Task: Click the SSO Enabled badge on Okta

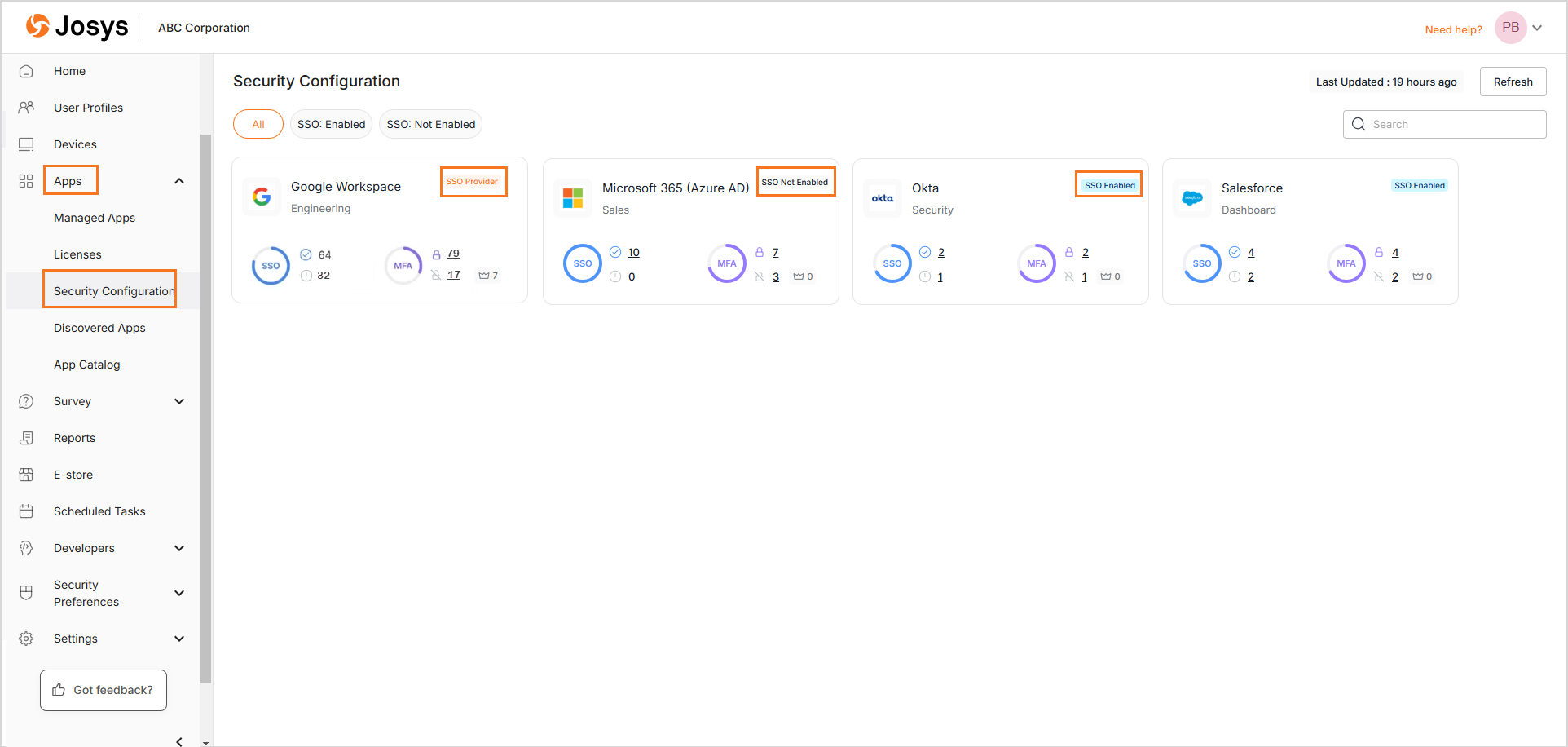Action: [1109, 185]
